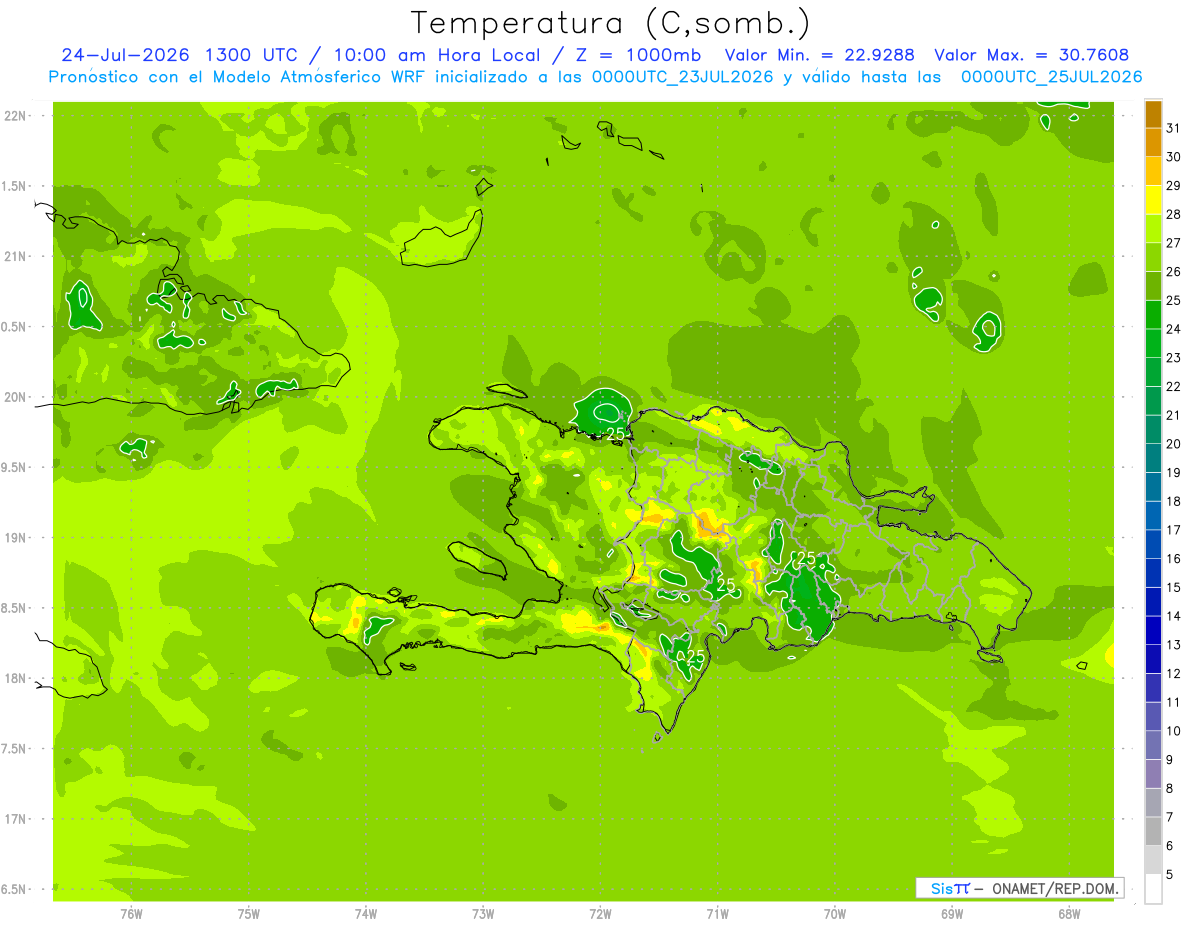This screenshot has height=927, width=1200.
Task: Pick the teal legend swatch between 20 and 21
Action: tap(1153, 430)
